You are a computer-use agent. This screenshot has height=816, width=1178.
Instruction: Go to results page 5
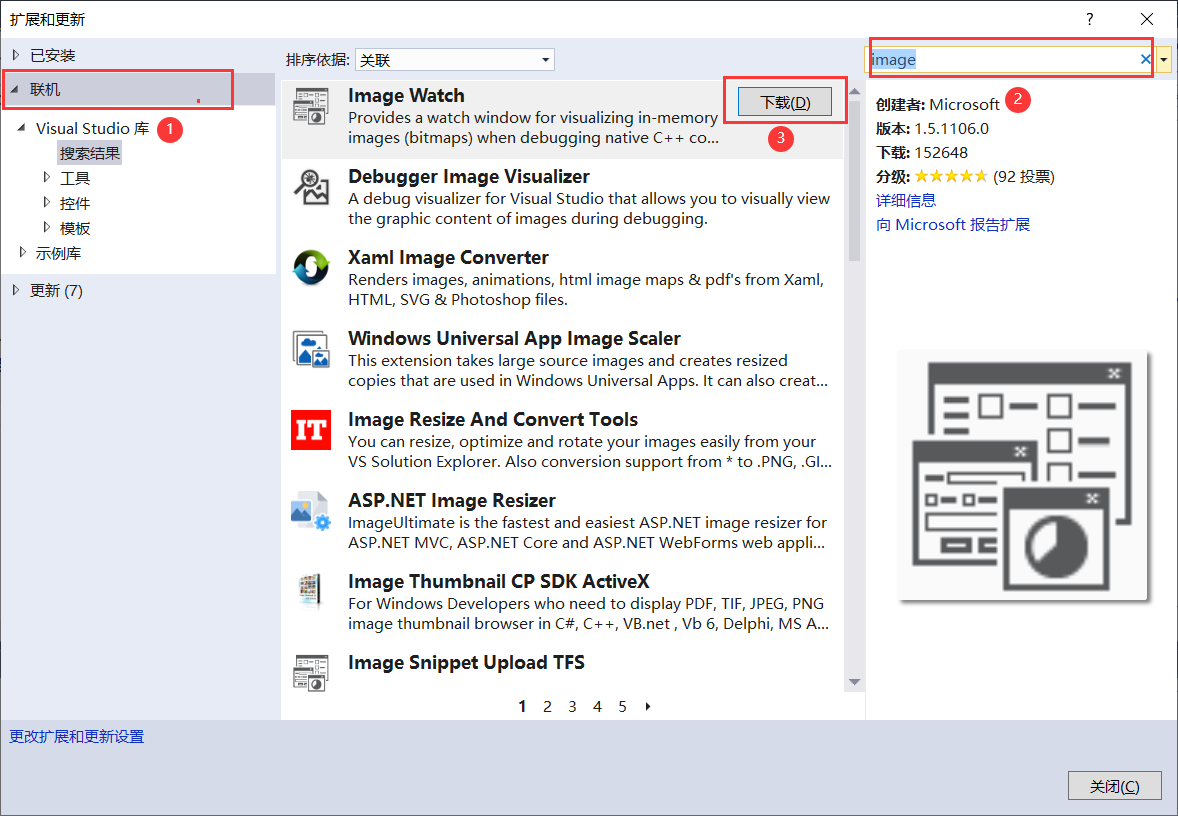[622, 706]
